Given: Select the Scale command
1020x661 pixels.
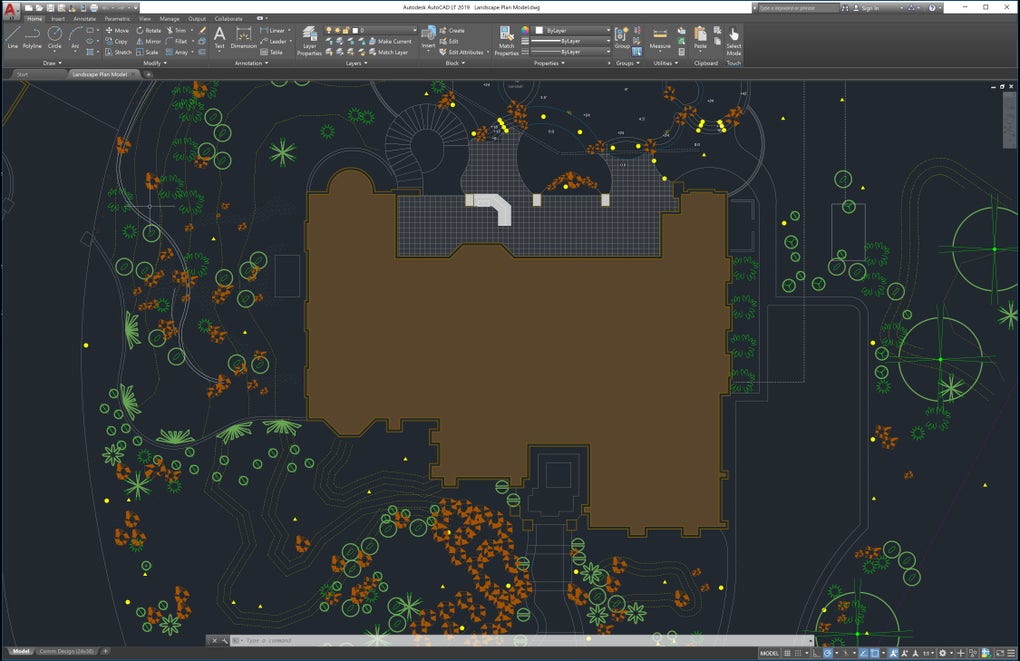Looking at the screenshot, I should click(x=147, y=52).
